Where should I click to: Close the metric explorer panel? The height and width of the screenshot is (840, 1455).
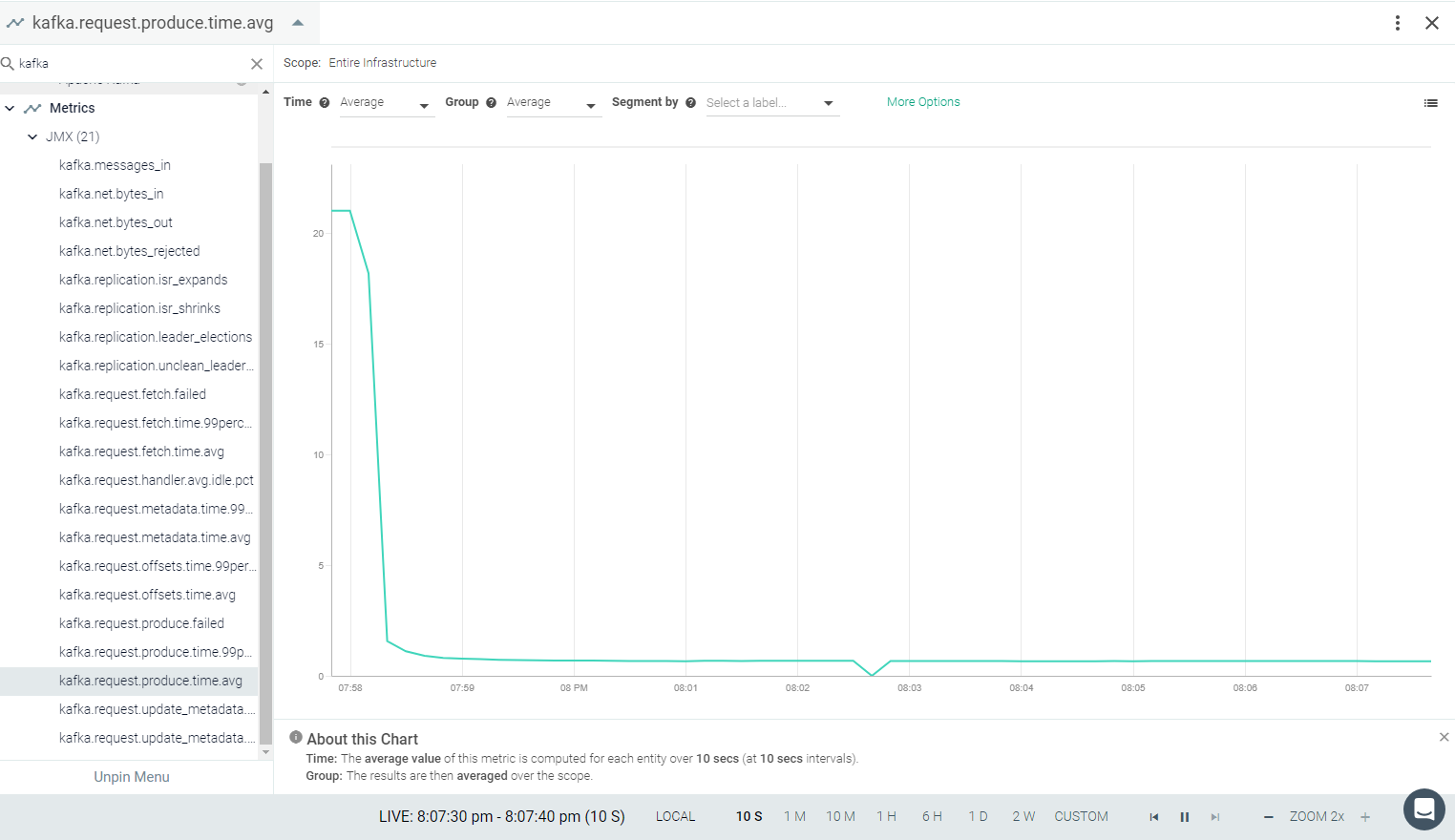click(1432, 23)
